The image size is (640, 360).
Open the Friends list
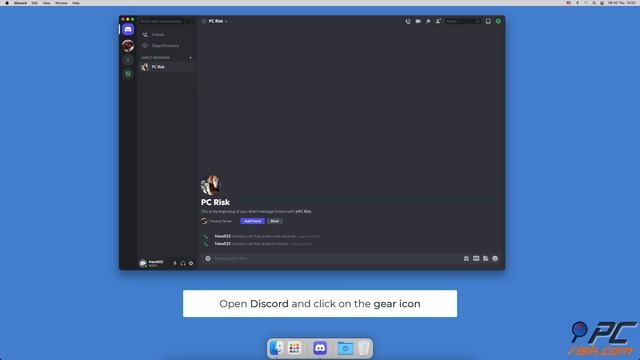167,35
